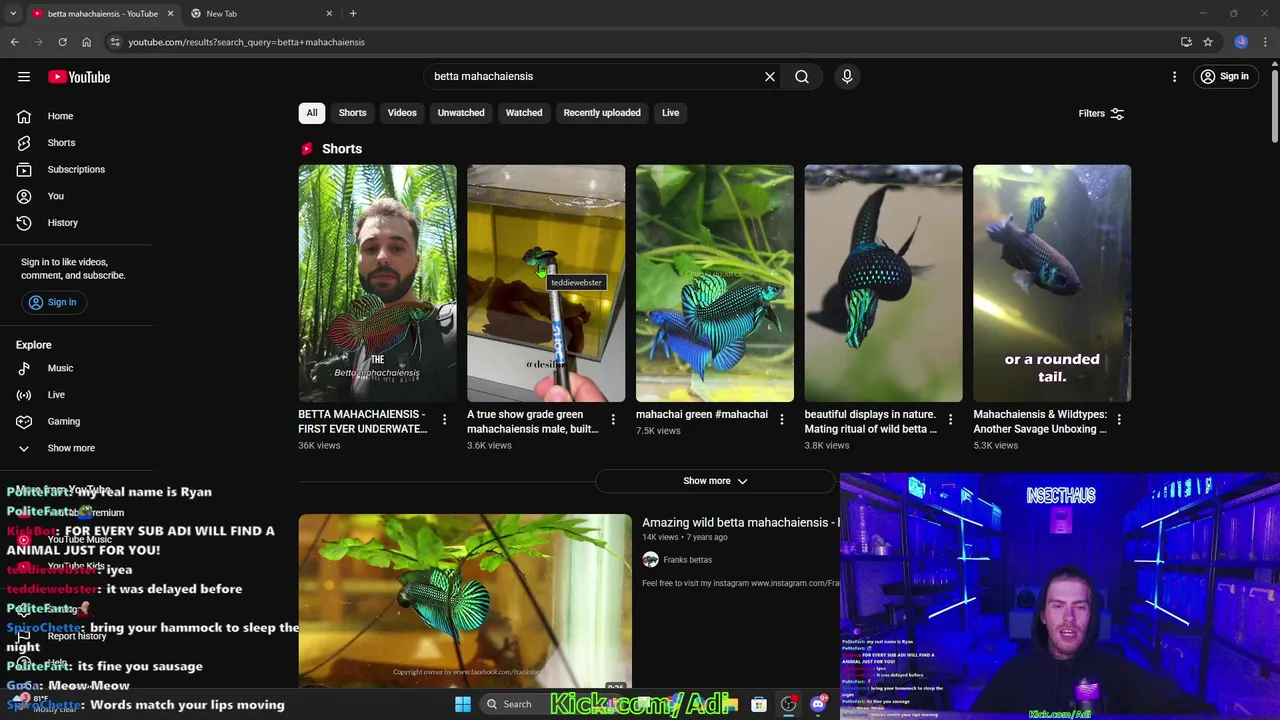Click the magnifier search button

(x=802, y=76)
